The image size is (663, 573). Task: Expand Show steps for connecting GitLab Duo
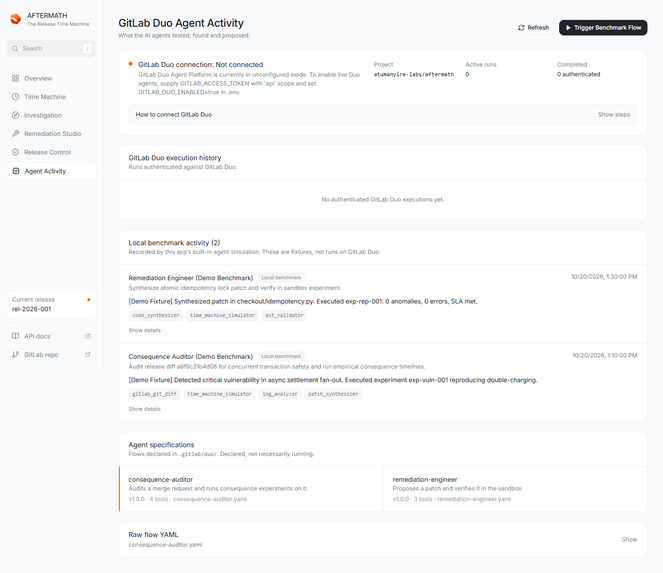(614, 115)
